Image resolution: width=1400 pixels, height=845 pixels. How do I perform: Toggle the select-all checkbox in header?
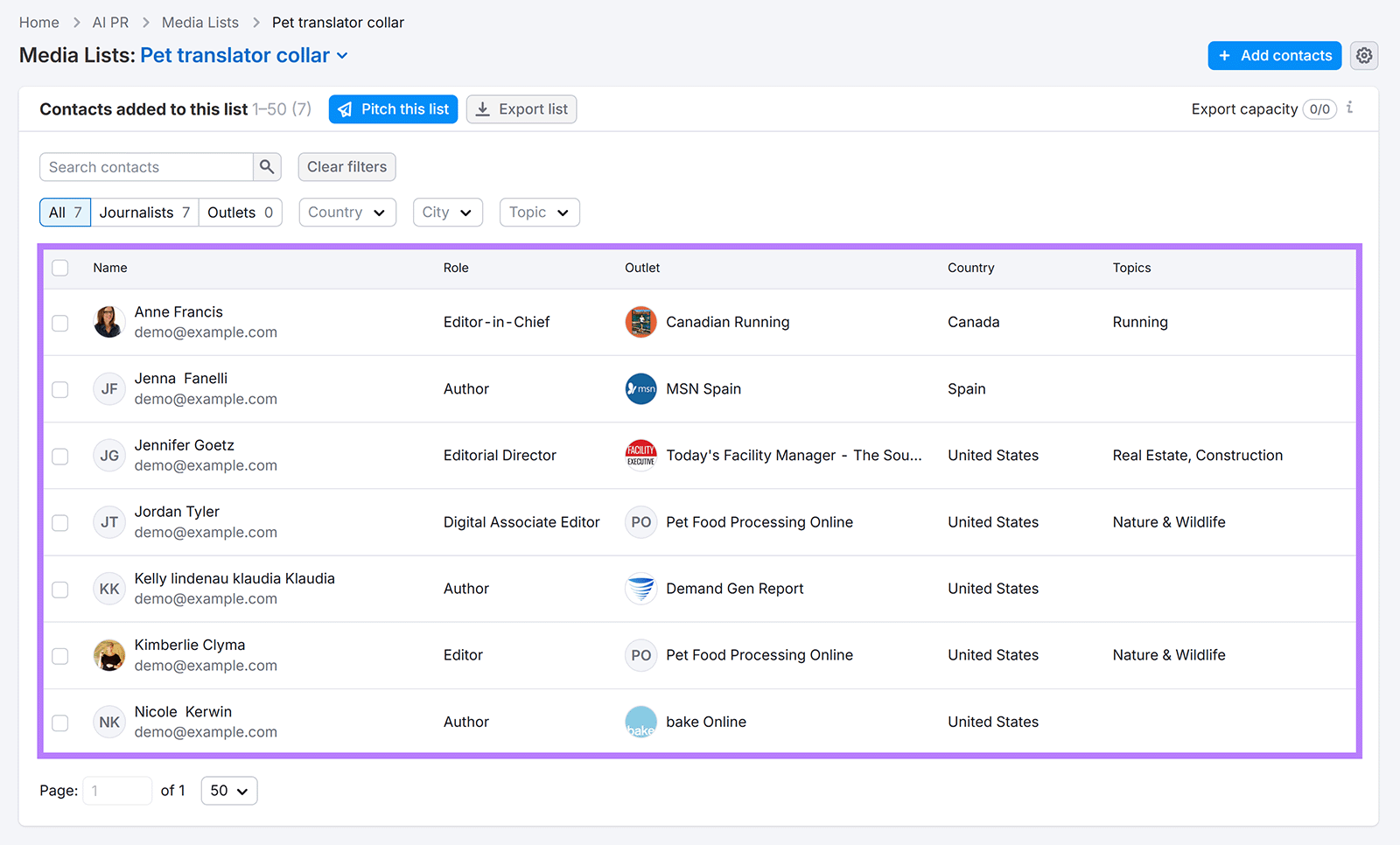(60, 268)
